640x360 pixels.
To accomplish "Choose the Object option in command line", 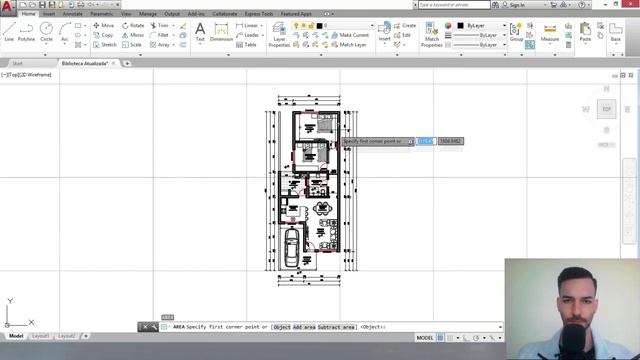I will [282, 327].
